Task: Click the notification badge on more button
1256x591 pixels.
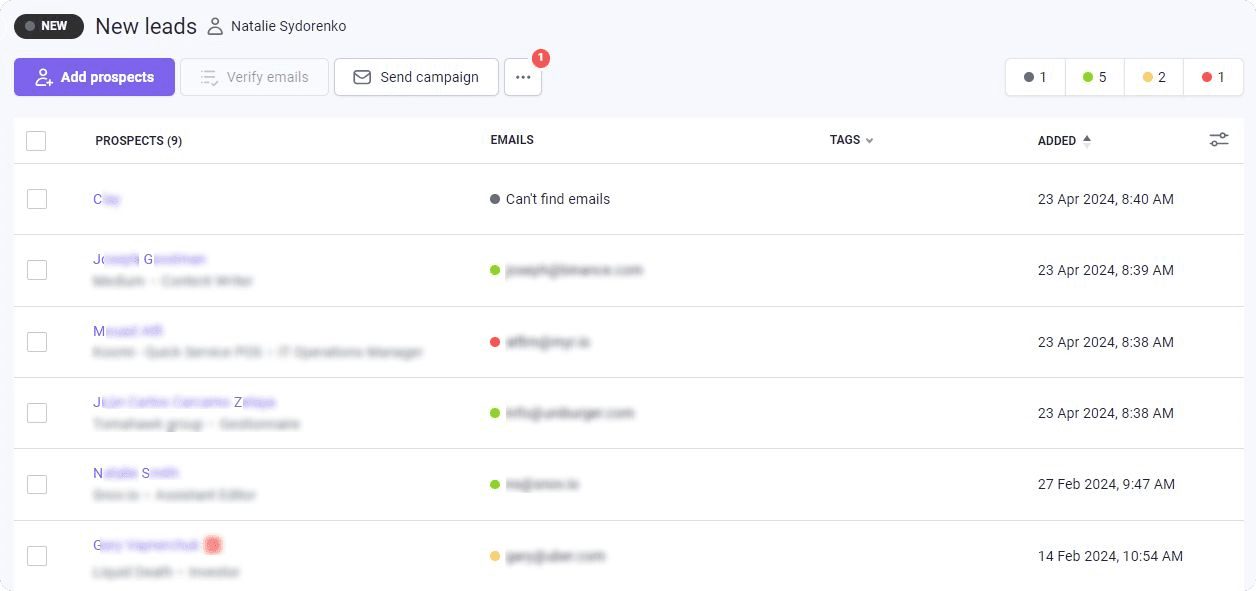Action: point(541,58)
